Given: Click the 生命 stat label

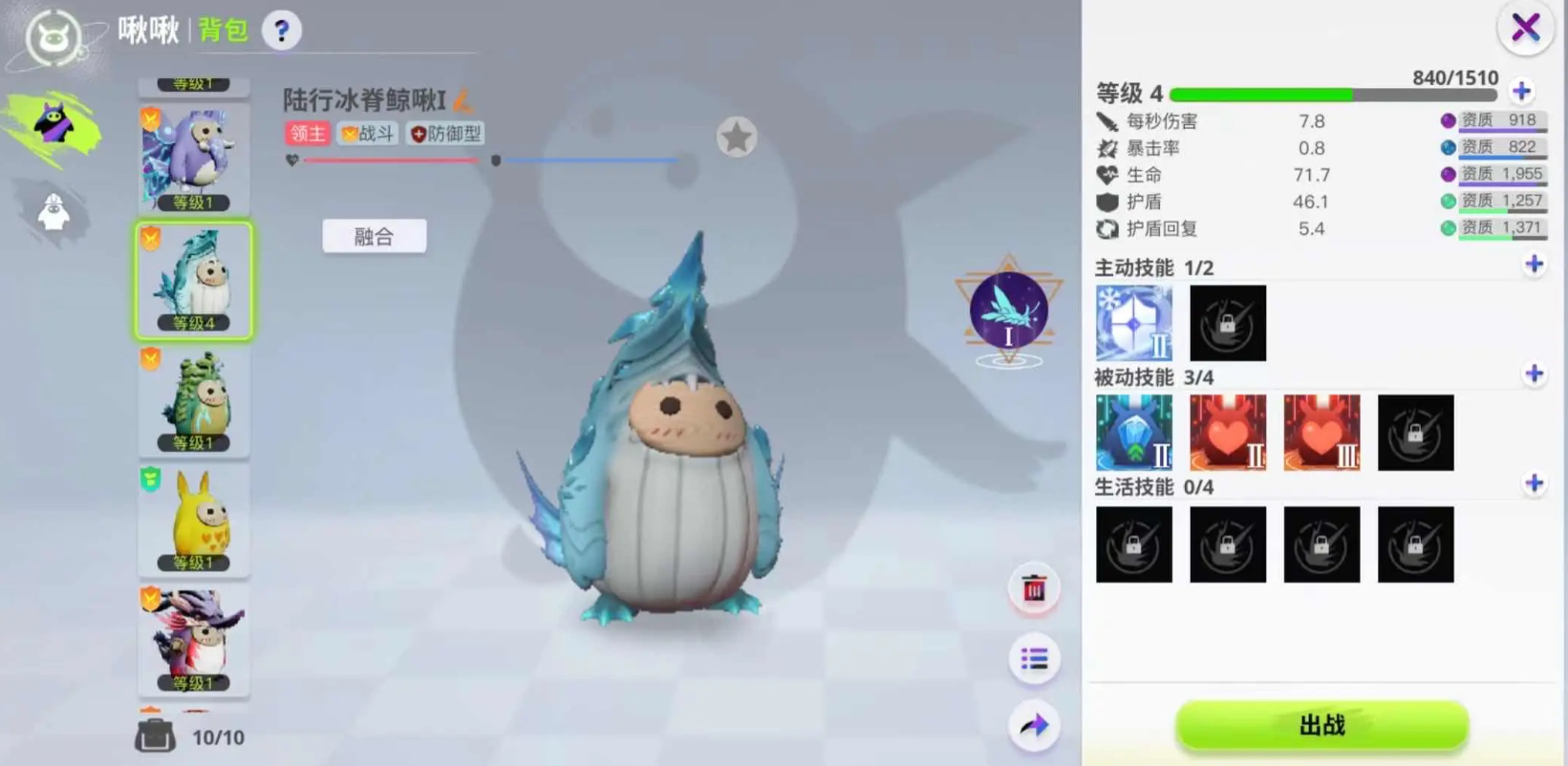Looking at the screenshot, I should (x=1145, y=175).
